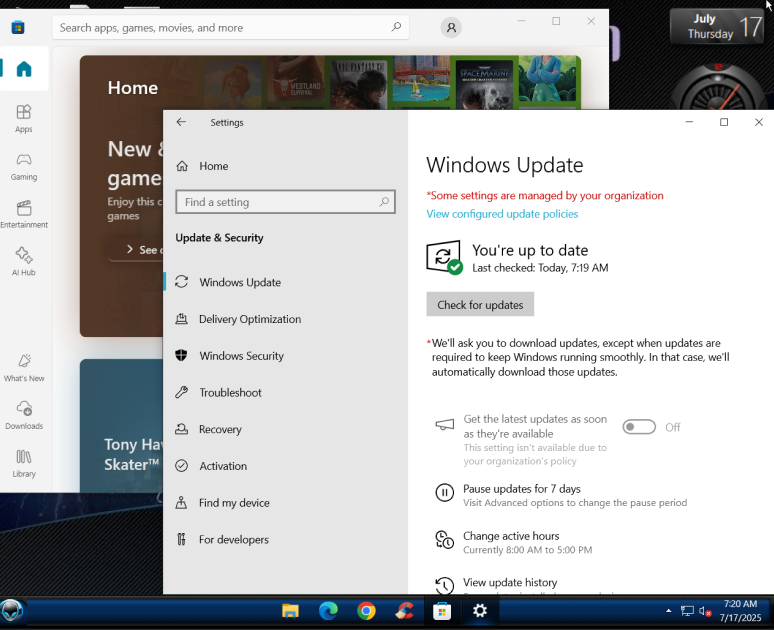Click the Find a setting search icon
This screenshot has width=774, height=630.
(384, 201)
